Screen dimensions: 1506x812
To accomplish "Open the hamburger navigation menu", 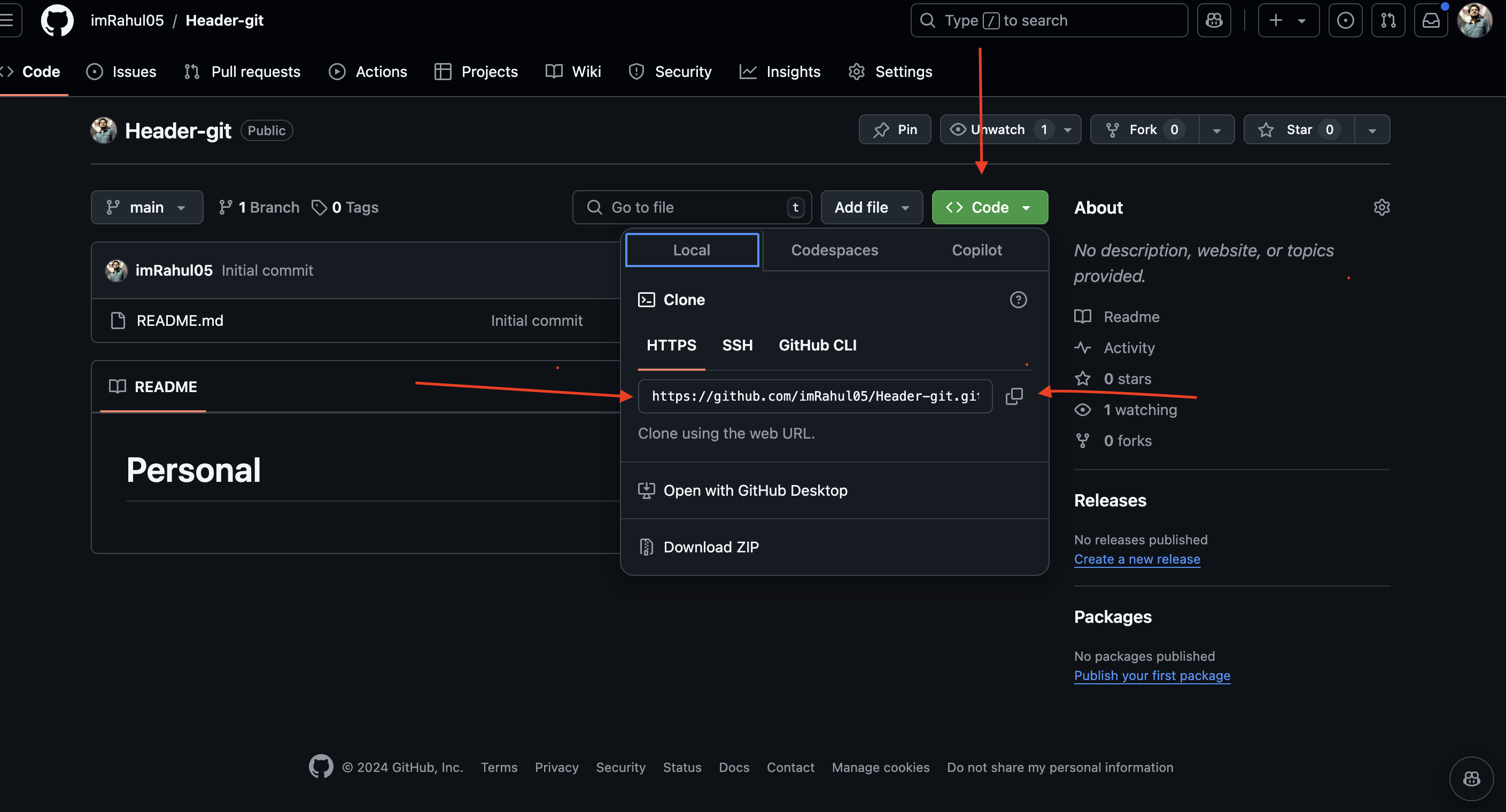I will point(7,20).
